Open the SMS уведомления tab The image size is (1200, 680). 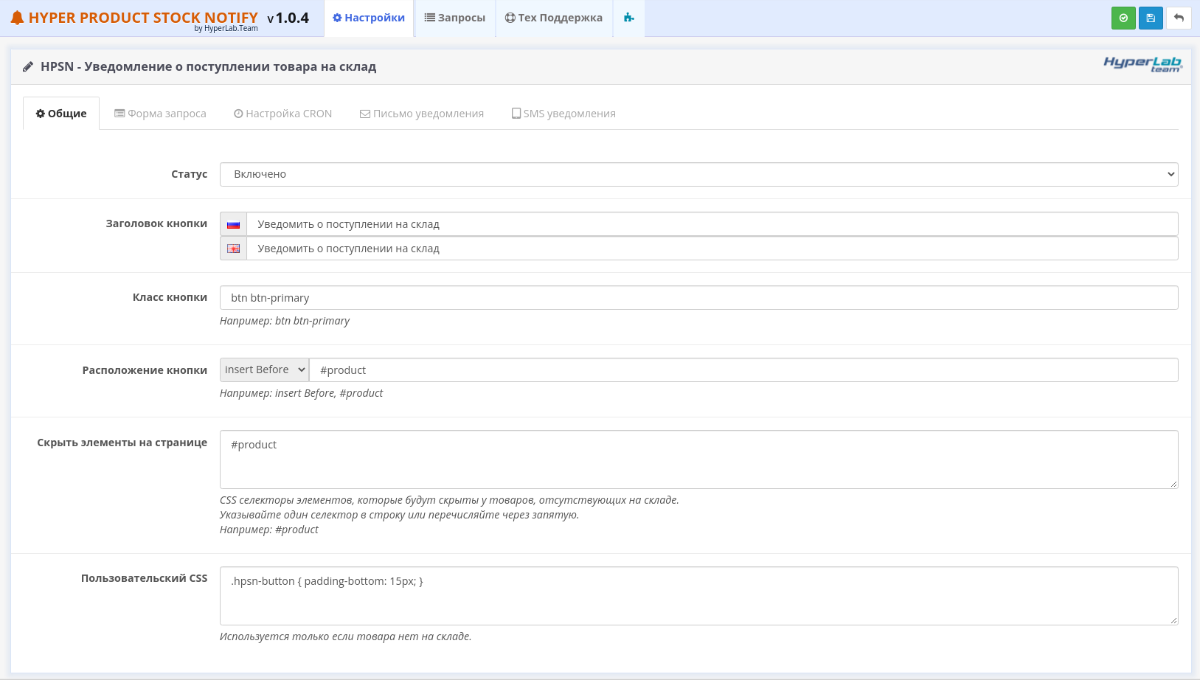[563, 114]
